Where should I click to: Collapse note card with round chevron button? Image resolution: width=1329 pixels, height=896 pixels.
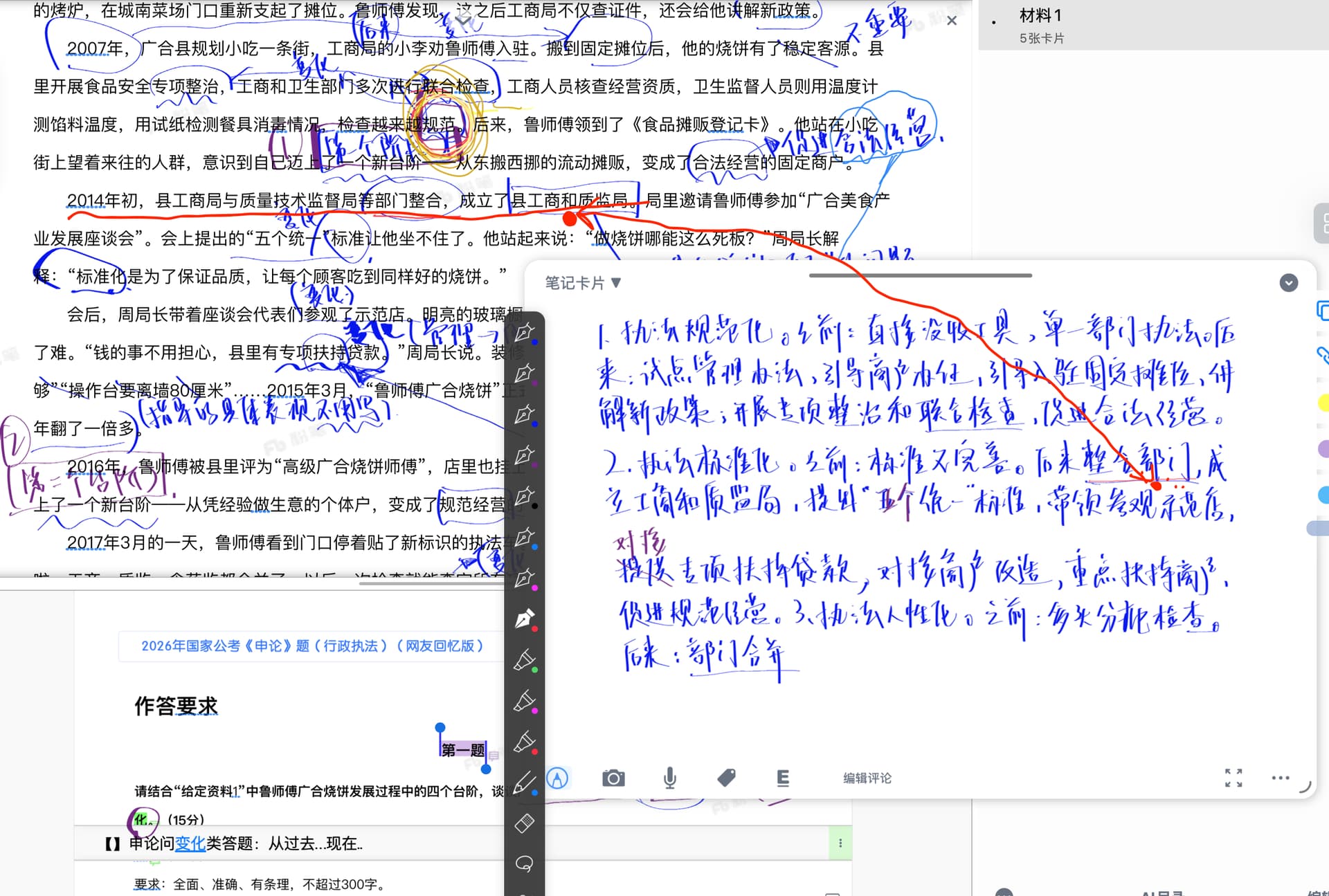pos(1288,282)
